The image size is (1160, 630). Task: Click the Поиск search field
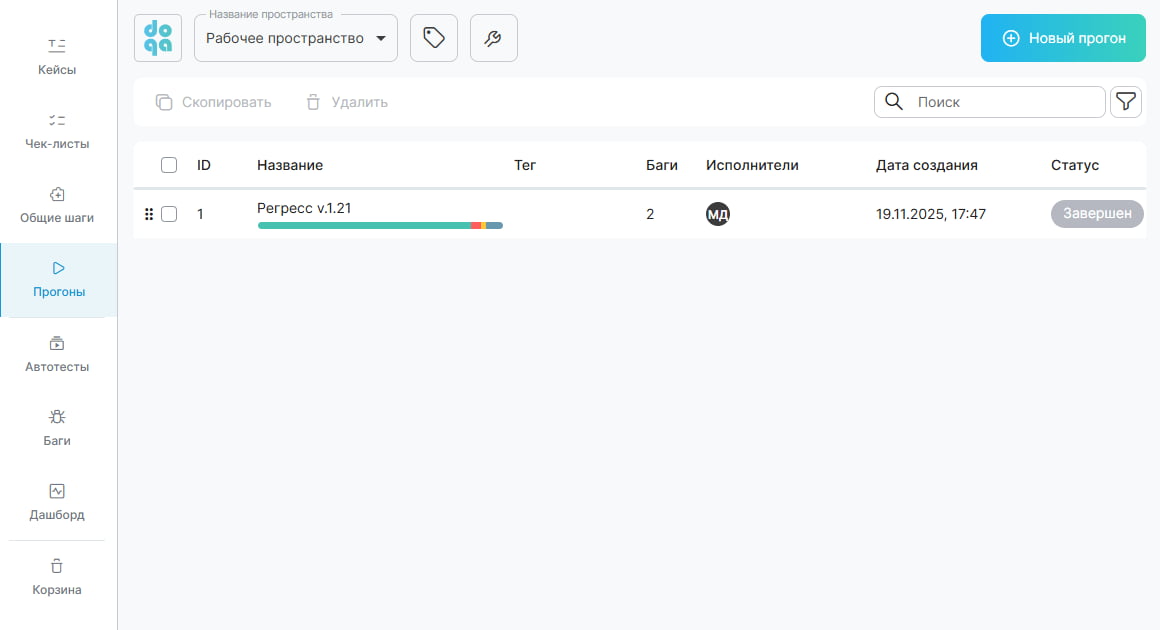pos(1000,102)
